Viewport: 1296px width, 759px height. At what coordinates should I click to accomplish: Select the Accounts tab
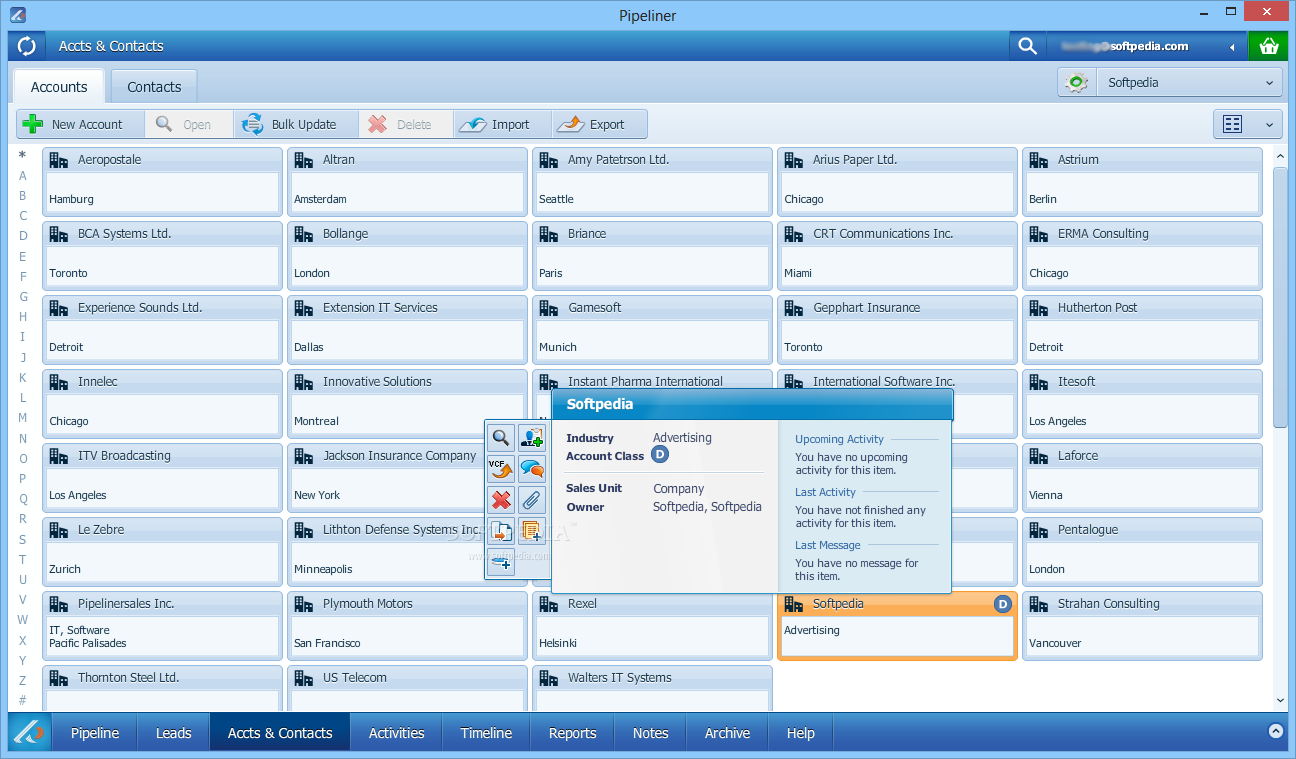59,87
